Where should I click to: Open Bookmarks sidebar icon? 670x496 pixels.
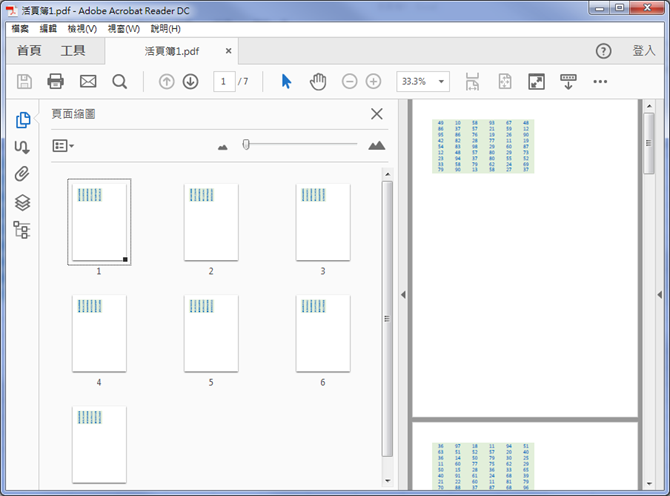coord(22,147)
